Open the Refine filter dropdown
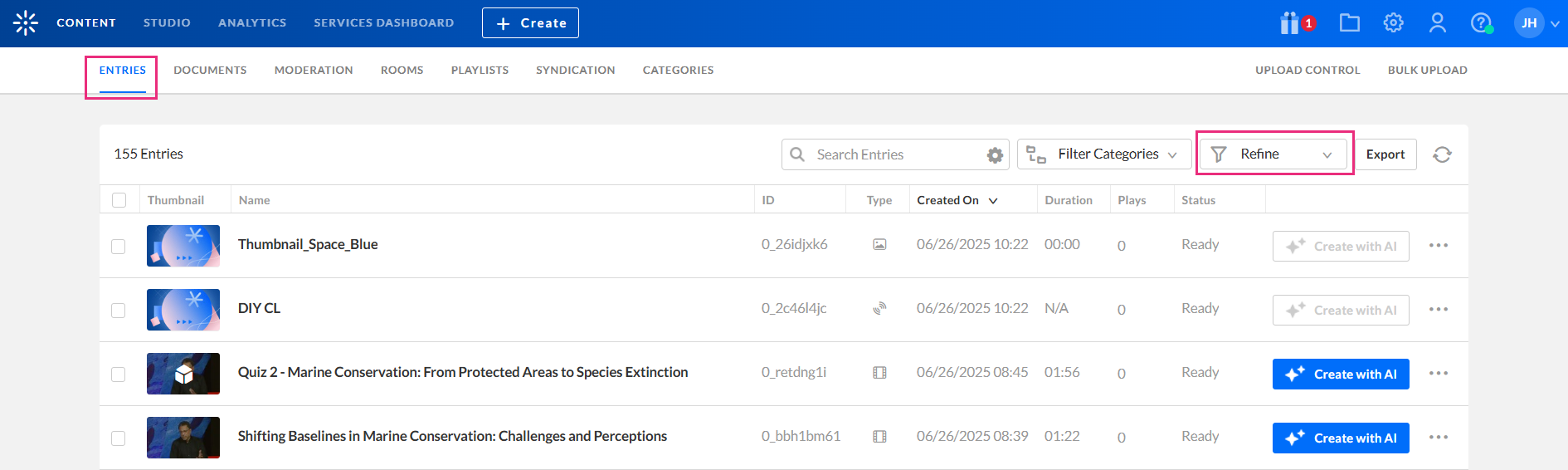The height and width of the screenshot is (470, 1568). (x=1273, y=154)
